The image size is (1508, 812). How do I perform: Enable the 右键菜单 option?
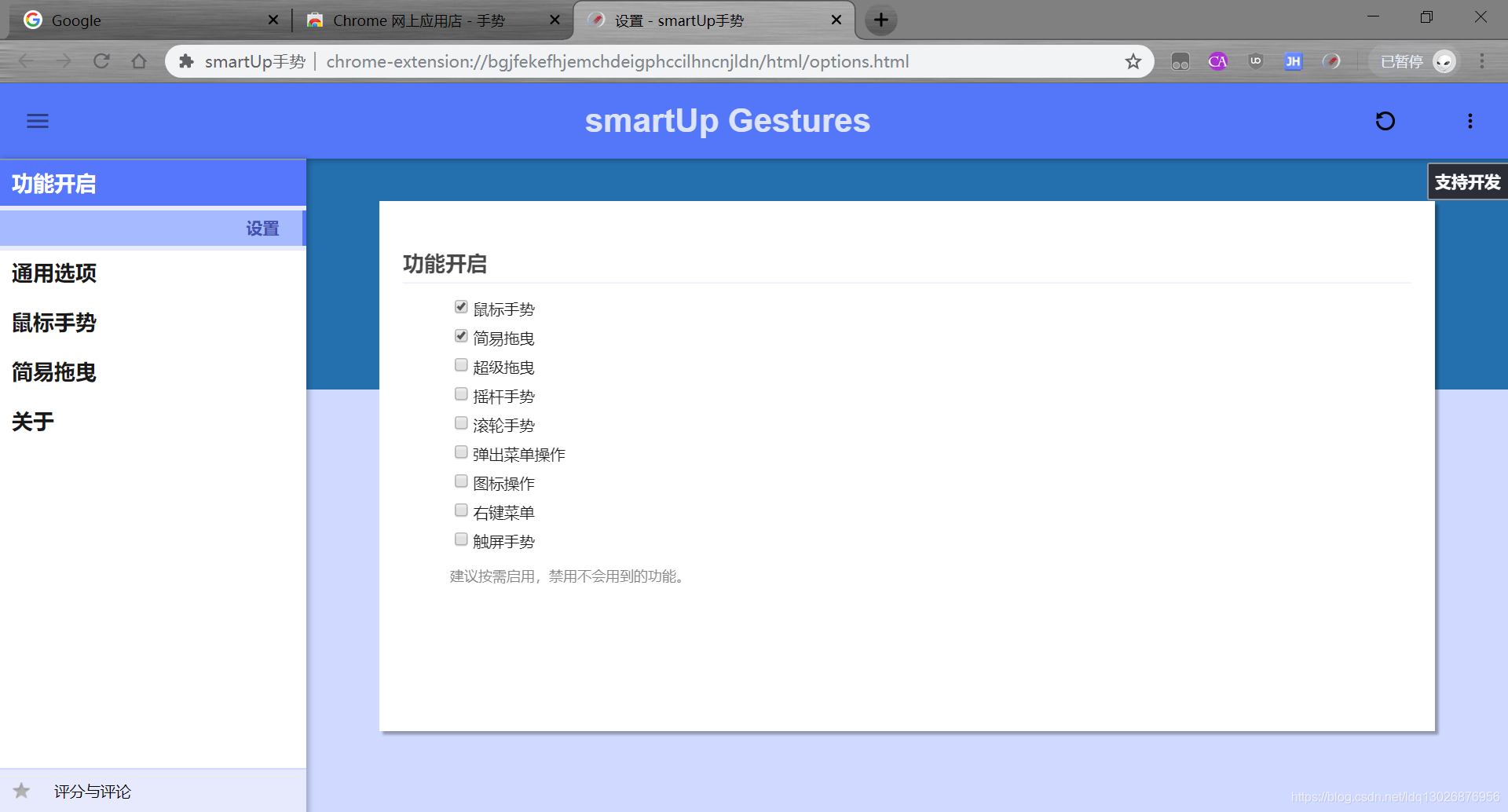(461, 510)
